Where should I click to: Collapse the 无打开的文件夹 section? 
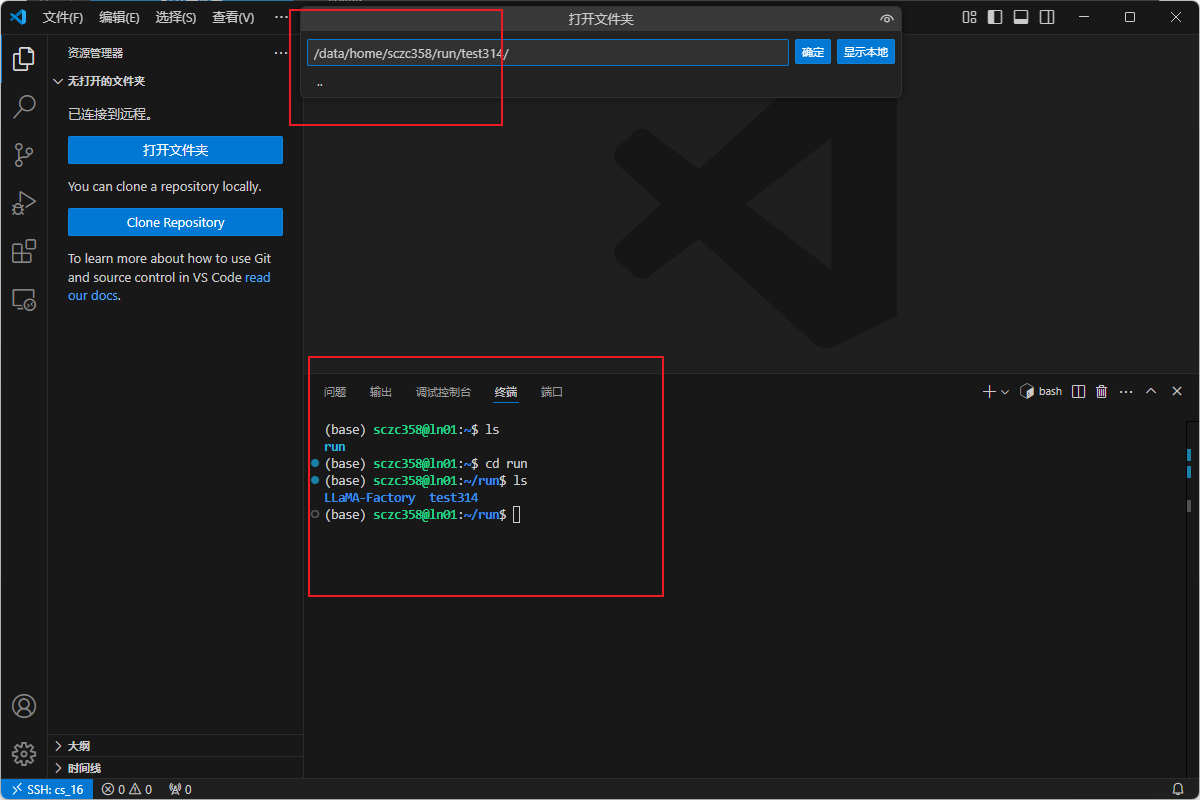(x=175, y=81)
